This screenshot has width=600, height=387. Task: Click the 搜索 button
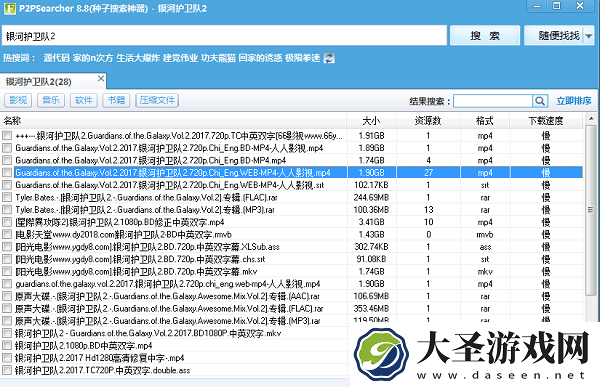coord(484,36)
